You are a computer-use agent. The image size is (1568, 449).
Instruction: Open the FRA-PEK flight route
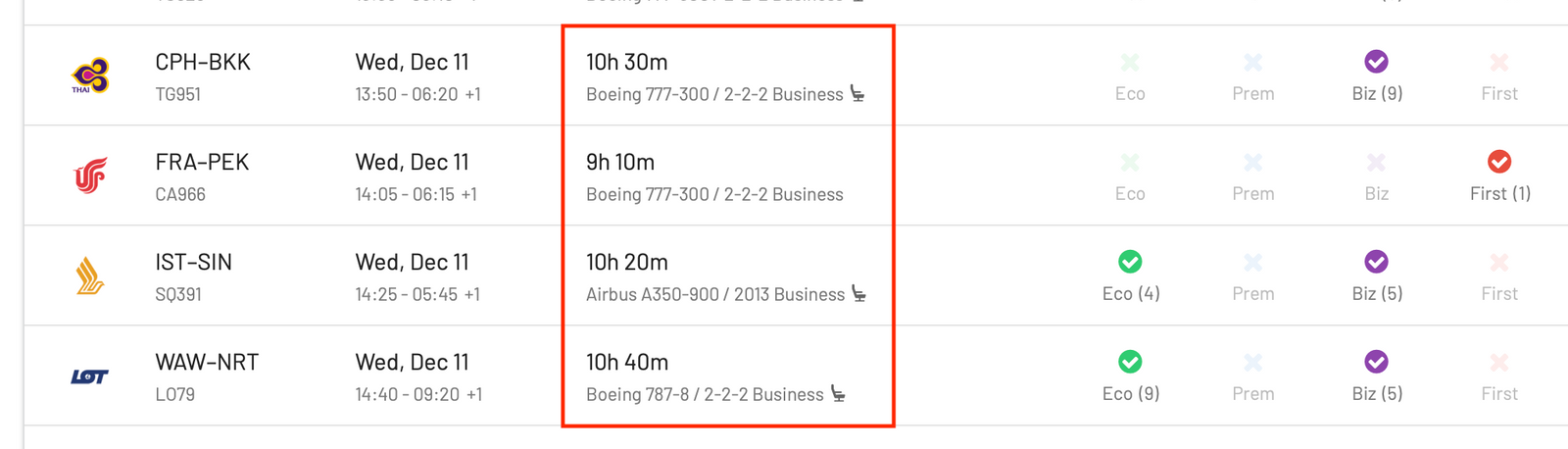tap(202, 162)
